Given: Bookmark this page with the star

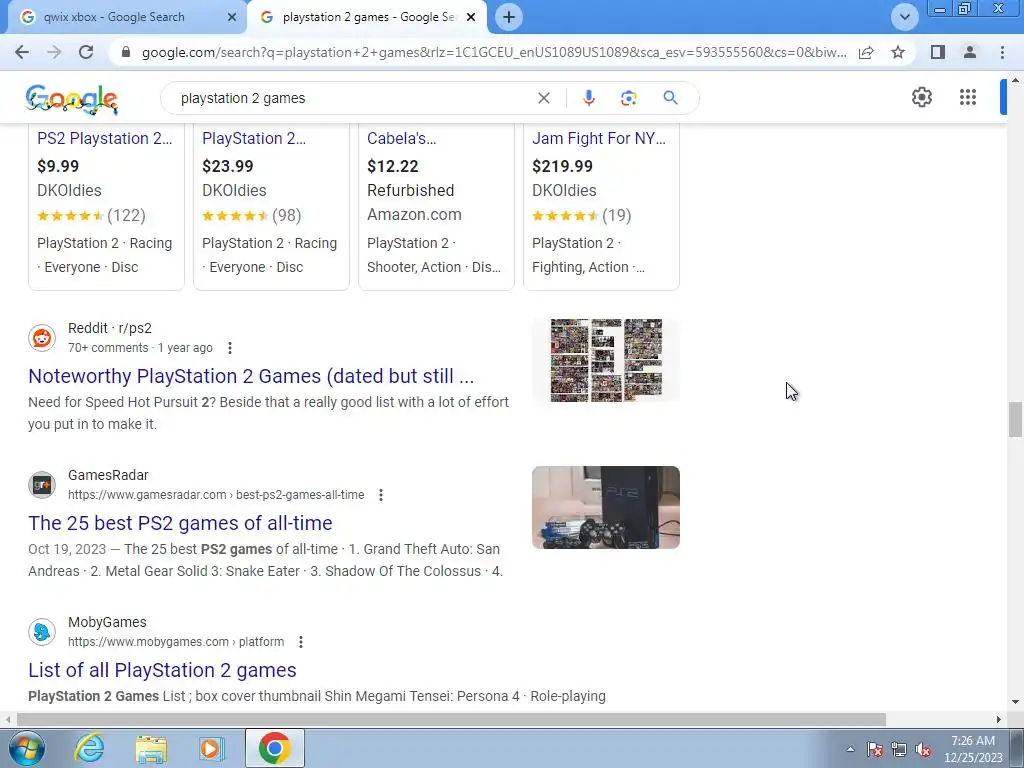Looking at the screenshot, I should (898, 52).
